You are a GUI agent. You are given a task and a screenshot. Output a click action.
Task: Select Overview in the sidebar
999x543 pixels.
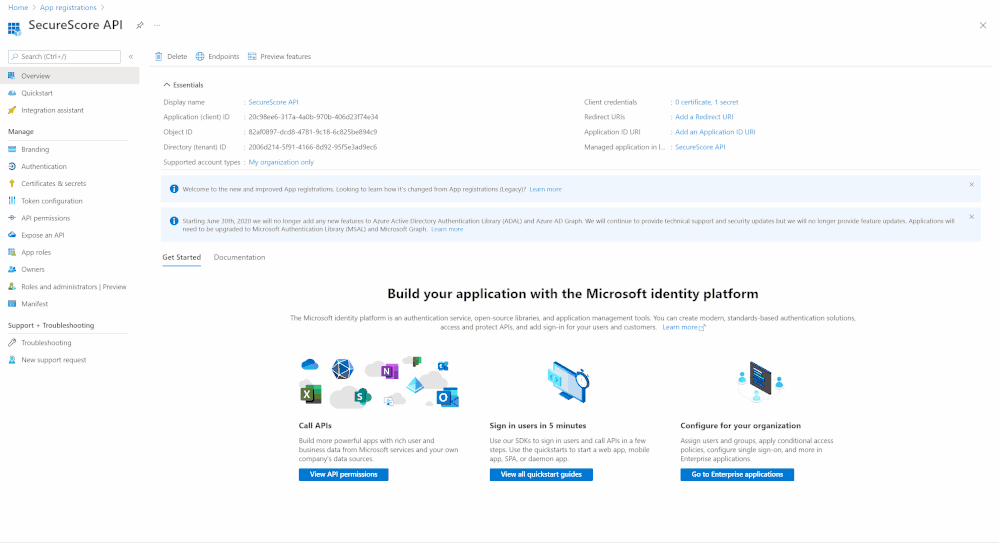(69, 76)
